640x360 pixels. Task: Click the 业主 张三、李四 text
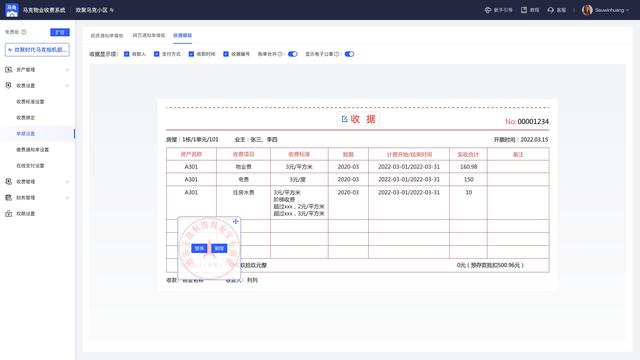pos(256,140)
